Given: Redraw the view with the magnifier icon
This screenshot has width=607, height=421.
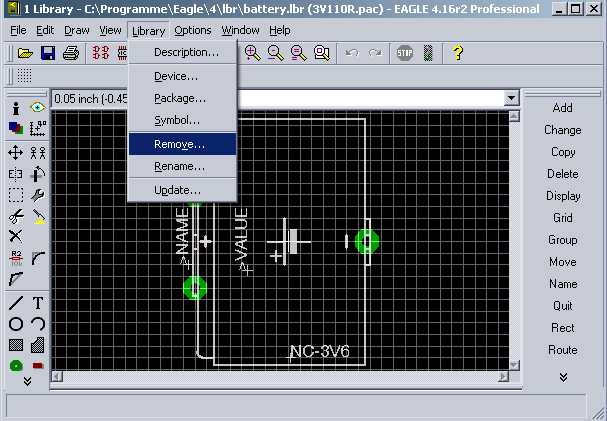Looking at the screenshot, I should 298,53.
